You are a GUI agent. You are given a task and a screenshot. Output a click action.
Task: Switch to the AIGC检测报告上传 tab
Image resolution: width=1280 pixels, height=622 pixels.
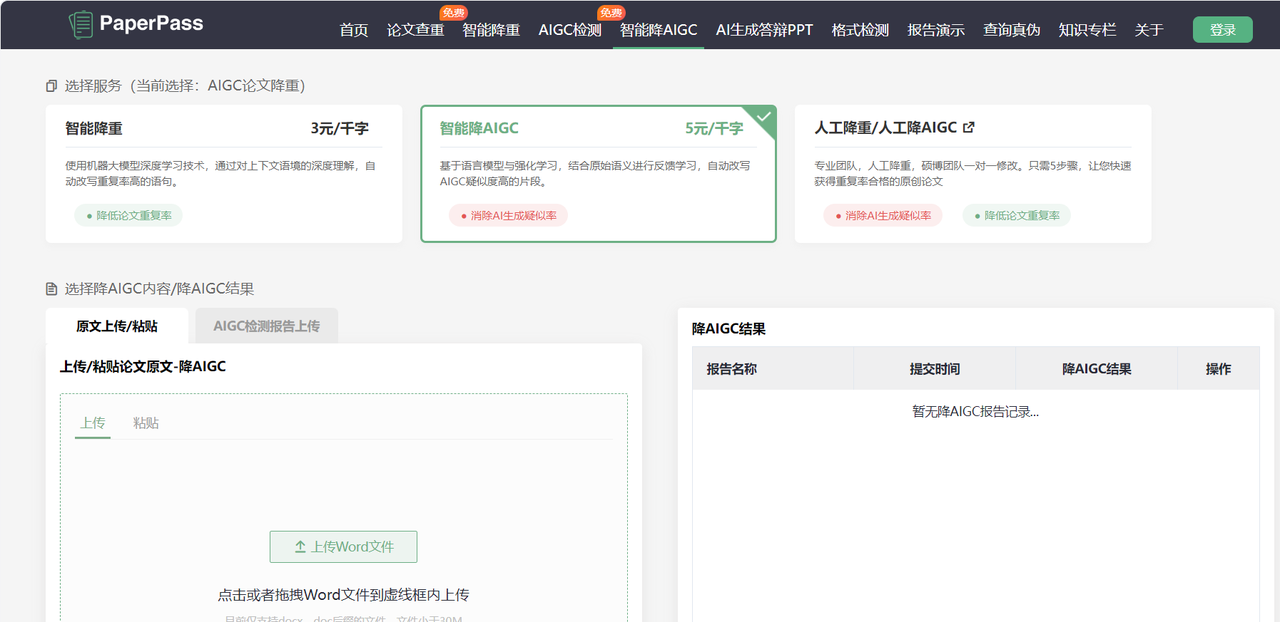[267, 326]
